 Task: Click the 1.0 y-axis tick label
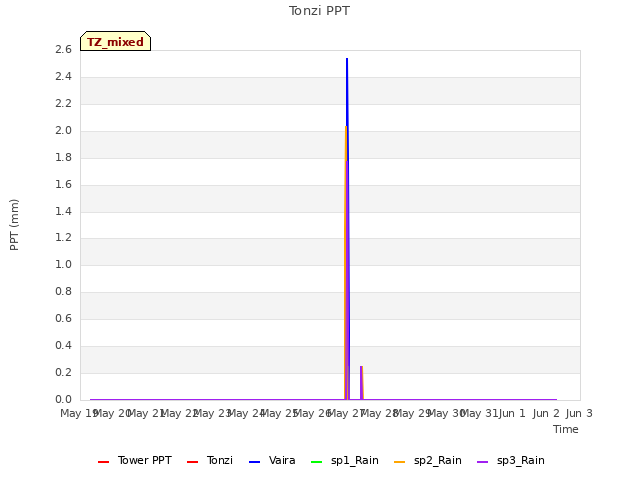coord(63,264)
